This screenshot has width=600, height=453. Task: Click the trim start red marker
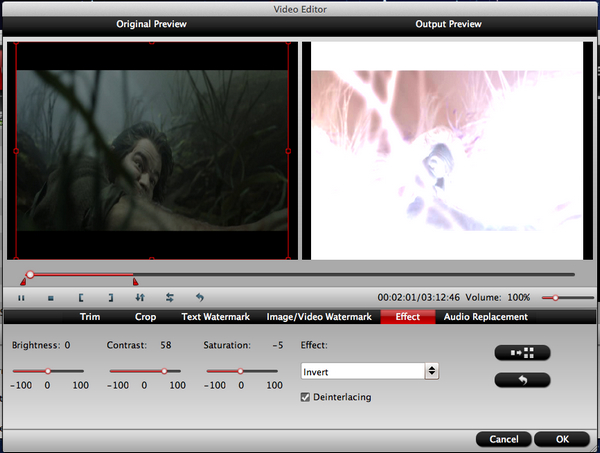pos(23,282)
